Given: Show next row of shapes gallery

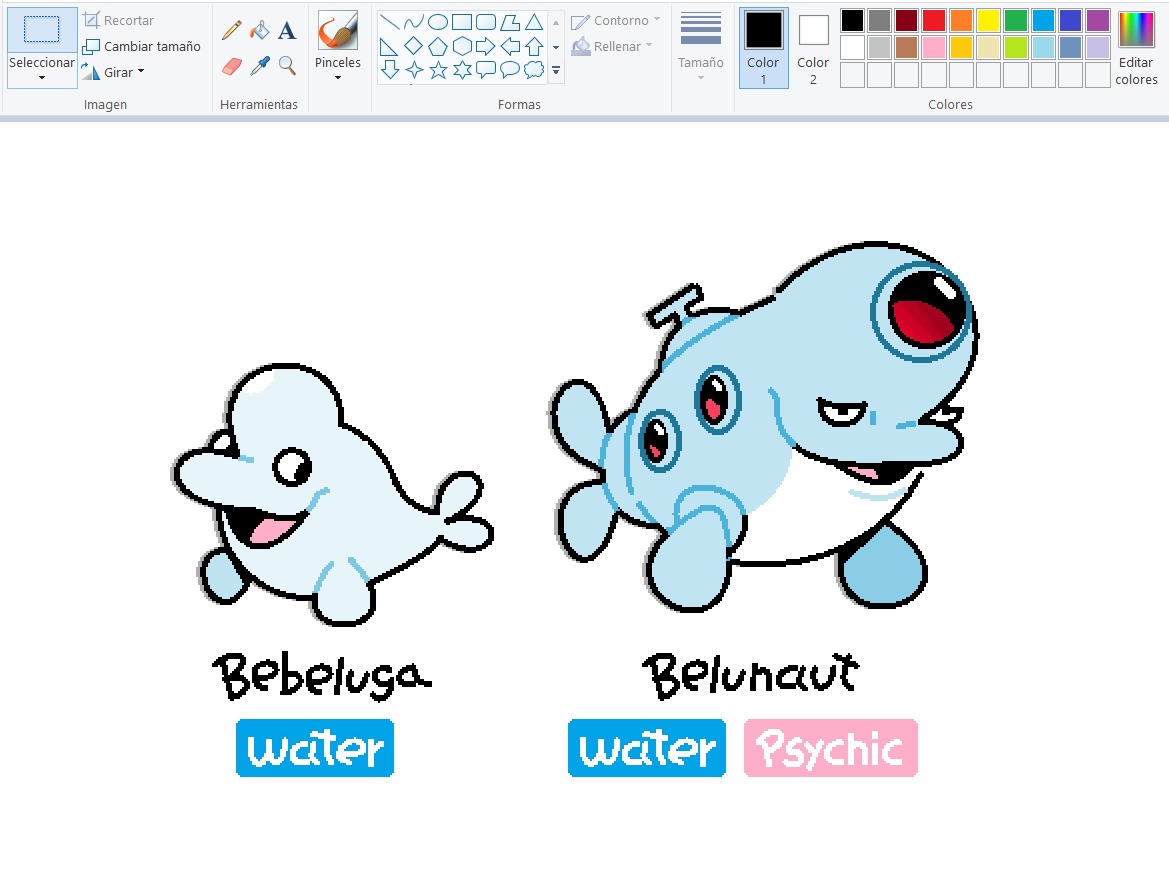Looking at the screenshot, I should tap(556, 47).
